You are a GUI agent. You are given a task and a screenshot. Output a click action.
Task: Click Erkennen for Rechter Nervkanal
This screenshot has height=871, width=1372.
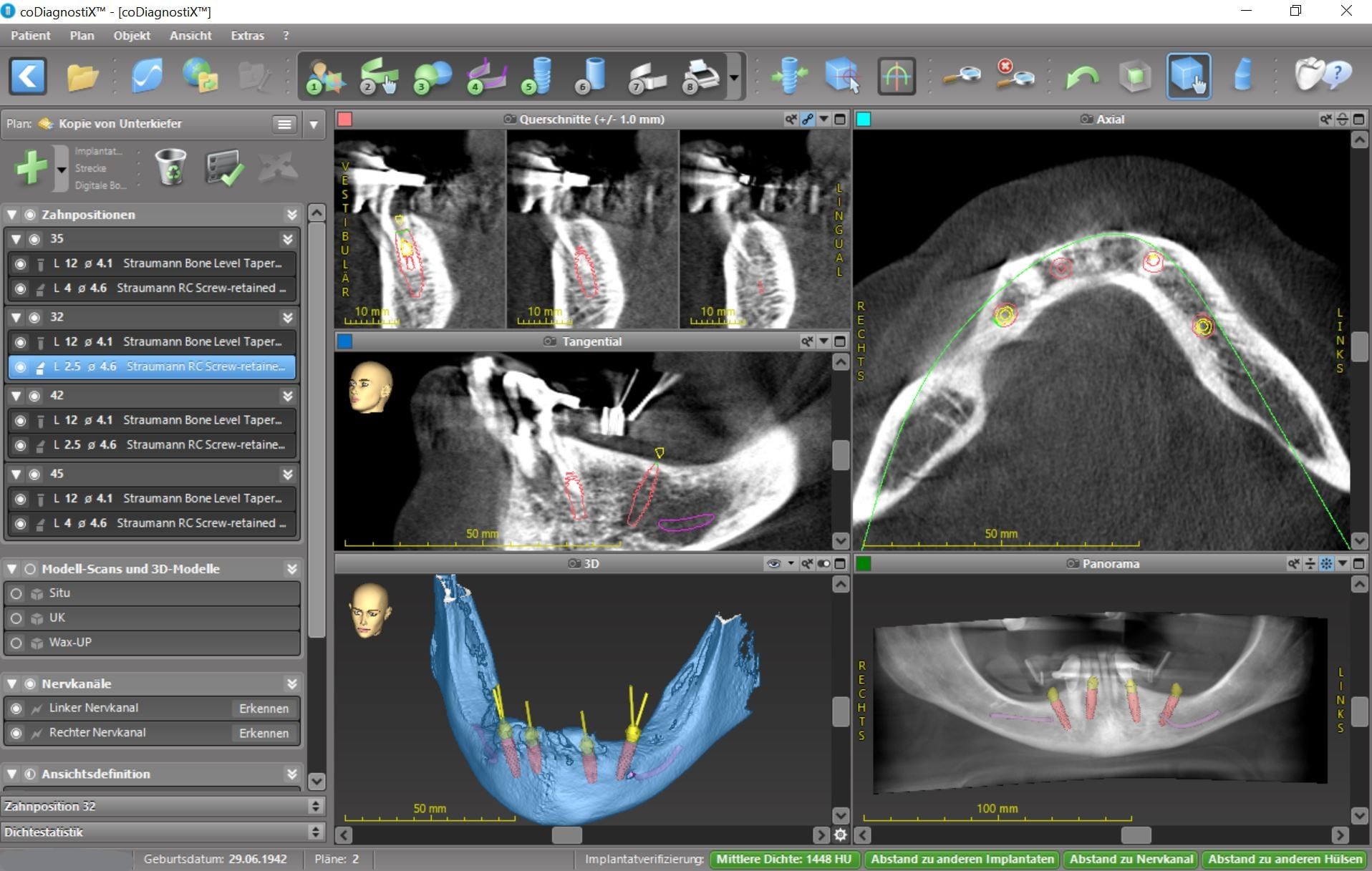pyautogui.click(x=264, y=733)
